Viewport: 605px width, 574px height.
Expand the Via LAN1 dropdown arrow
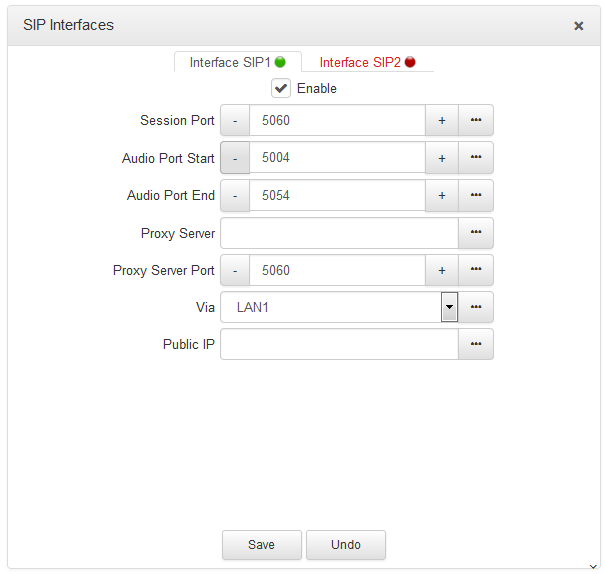(x=449, y=307)
